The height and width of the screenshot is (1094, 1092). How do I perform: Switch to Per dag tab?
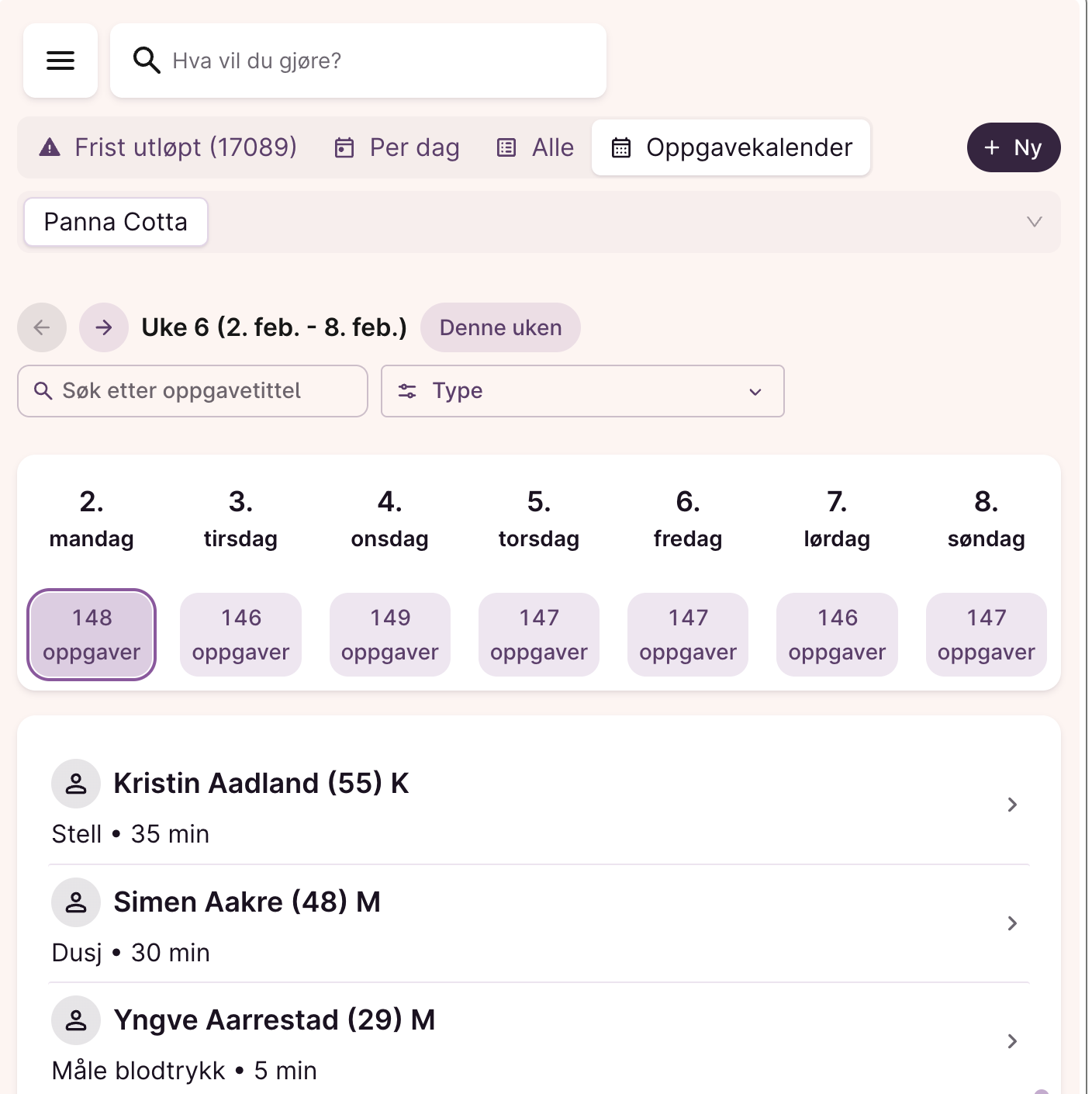point(397,147)
